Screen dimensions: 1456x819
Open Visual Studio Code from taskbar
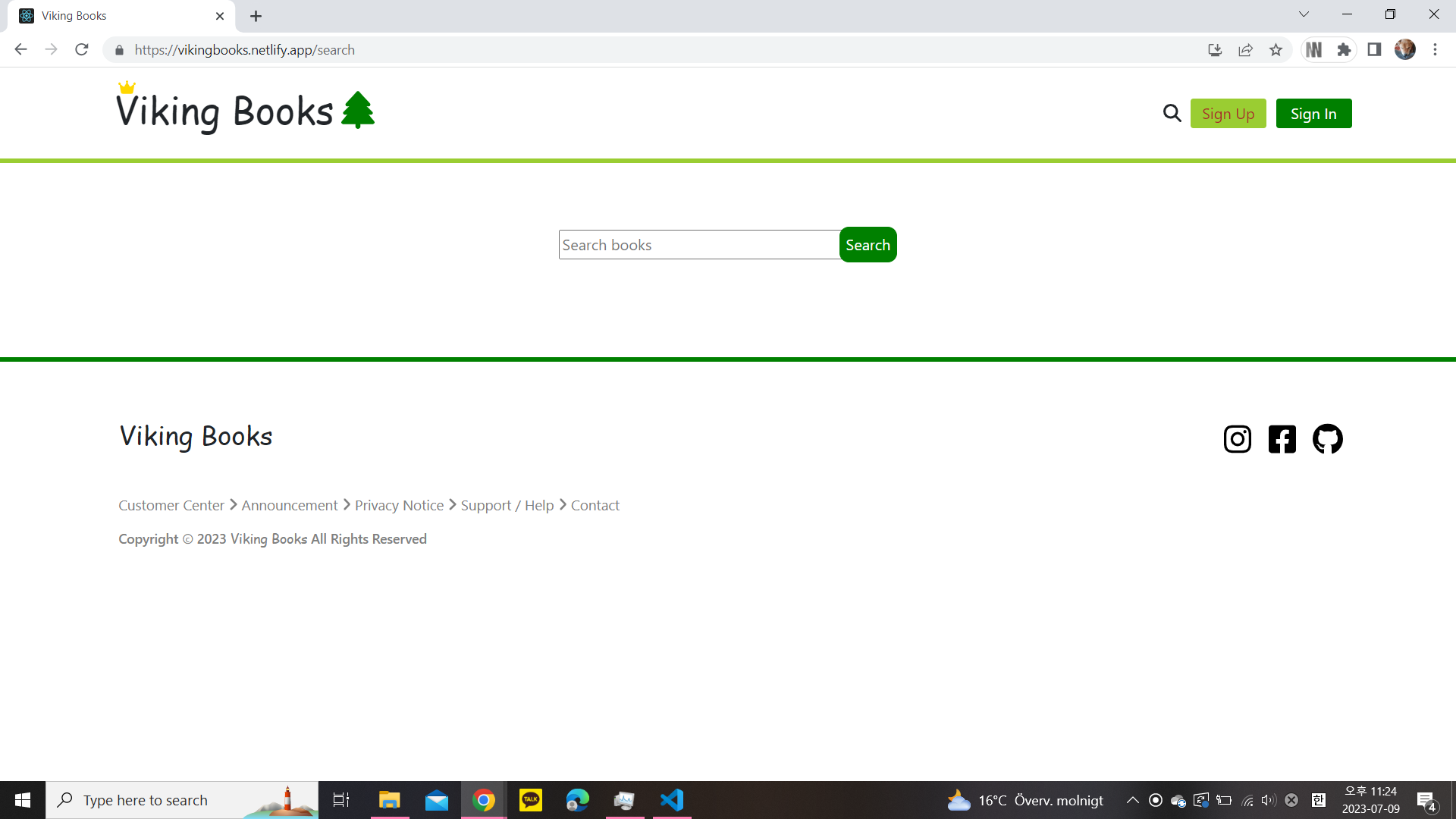(672, 800)
